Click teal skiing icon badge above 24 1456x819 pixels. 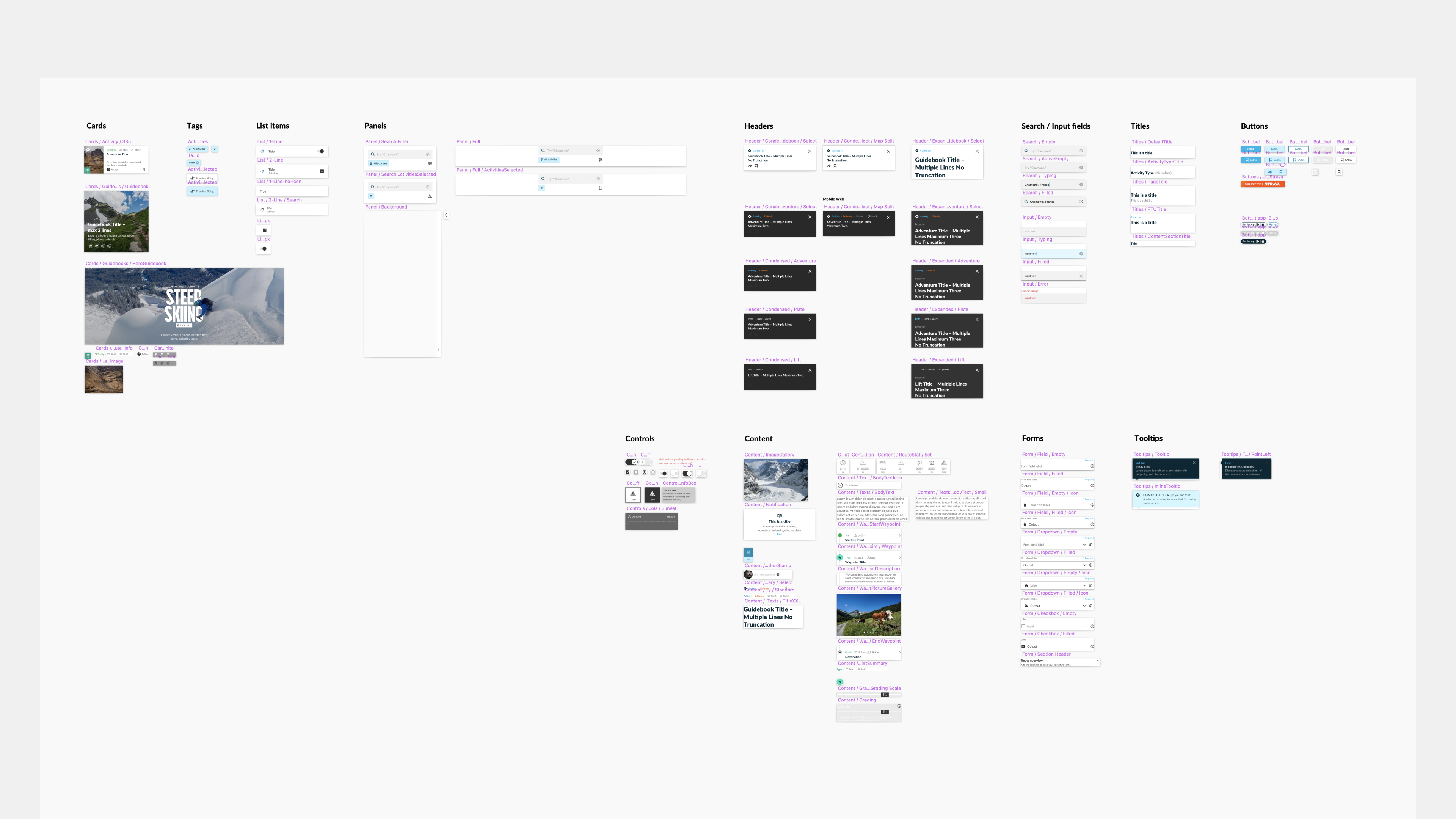[748, 552]
